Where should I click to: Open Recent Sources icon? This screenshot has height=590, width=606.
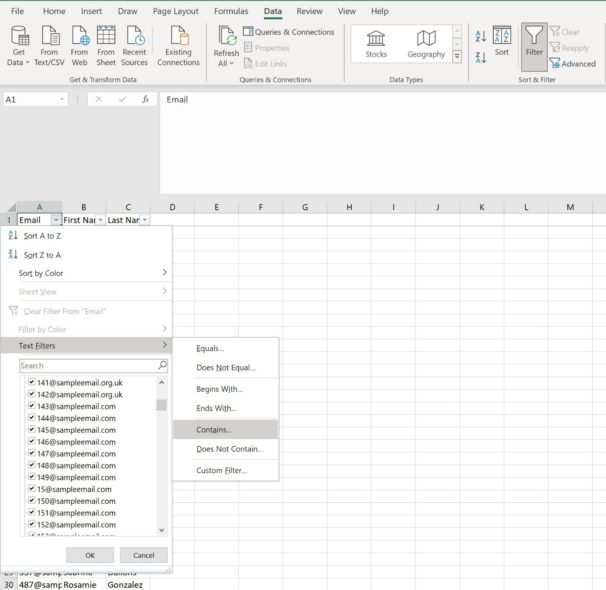click(x=134, y=37)
